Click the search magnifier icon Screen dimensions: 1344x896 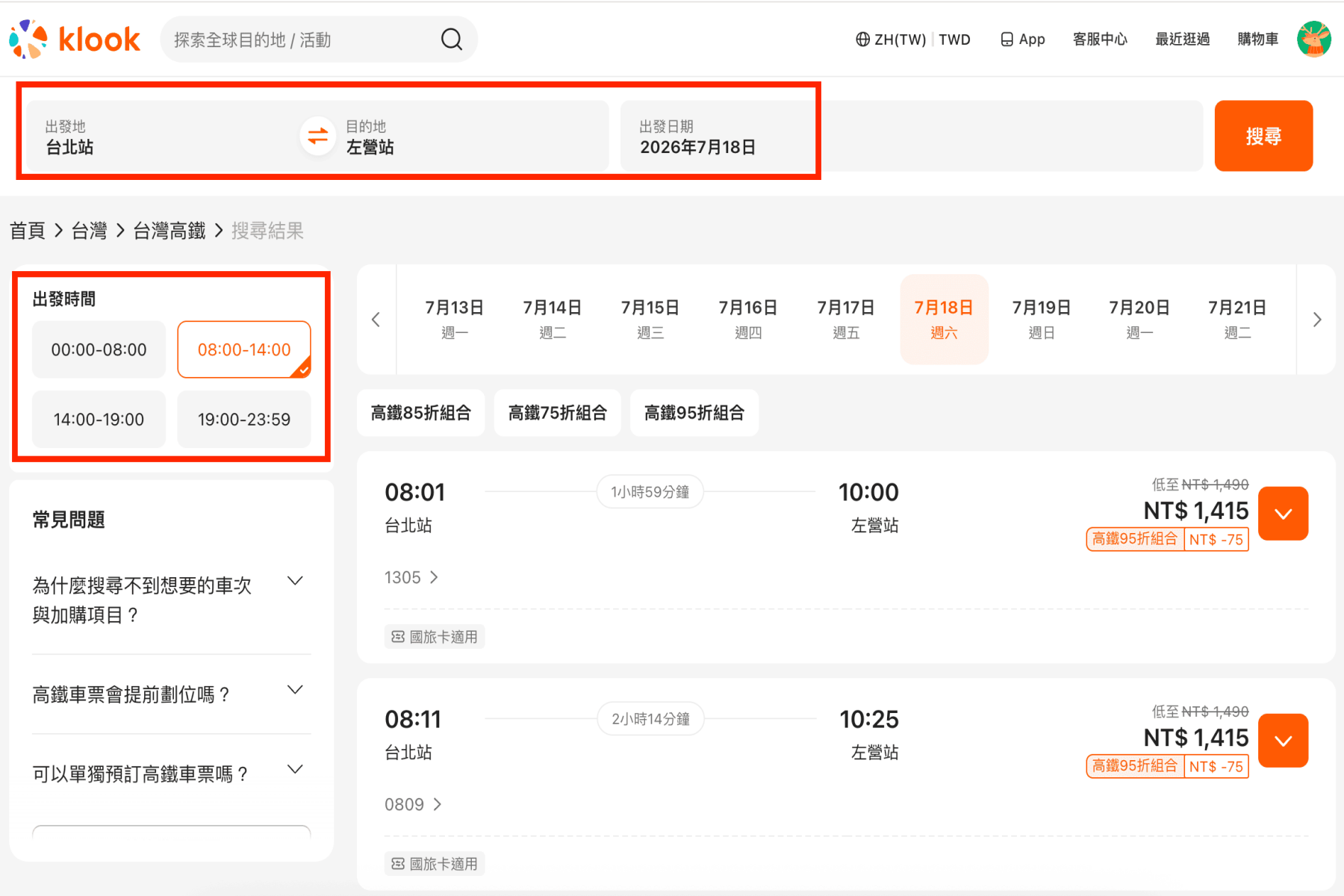tap(452, 39)
